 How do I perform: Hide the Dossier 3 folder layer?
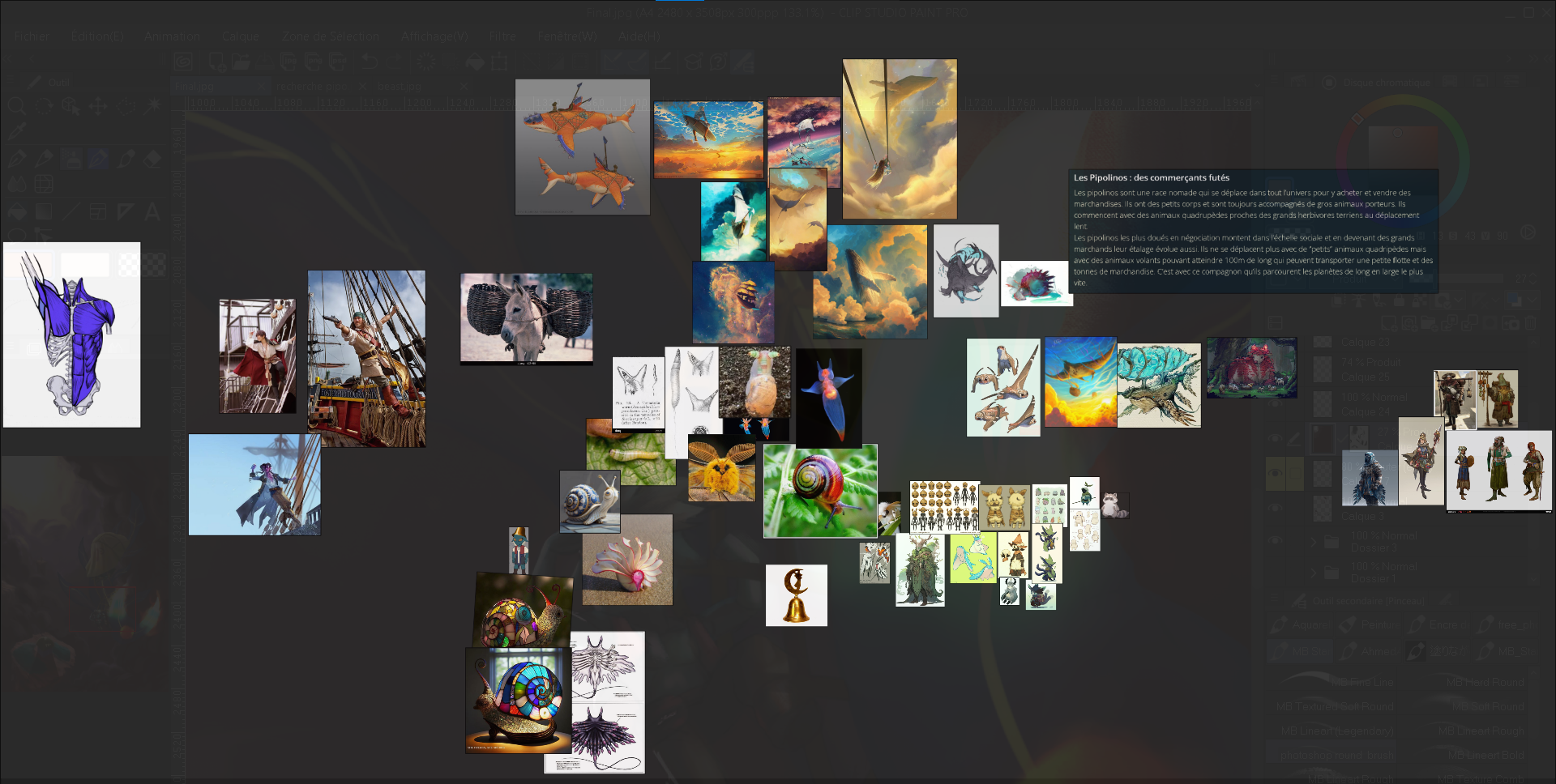[1276, 541]
